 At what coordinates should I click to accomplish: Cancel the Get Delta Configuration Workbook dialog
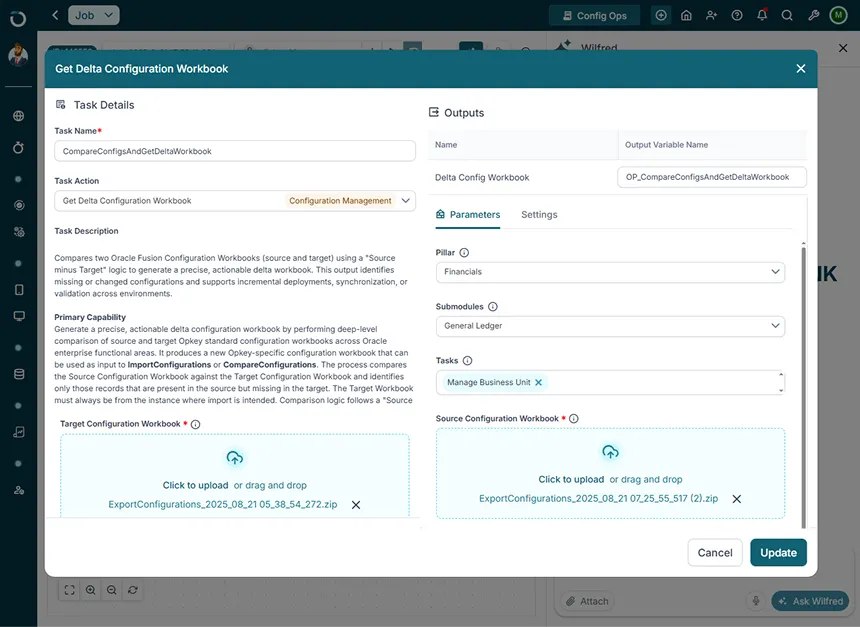pos(714,552)
